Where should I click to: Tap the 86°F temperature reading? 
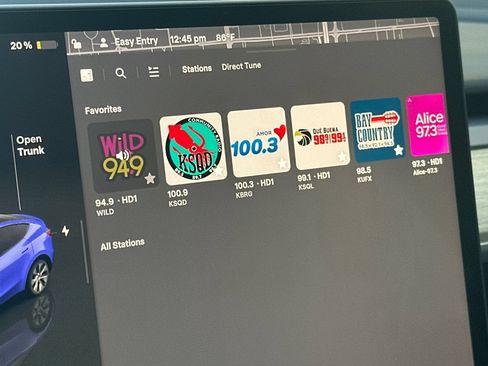coord(225,38)
